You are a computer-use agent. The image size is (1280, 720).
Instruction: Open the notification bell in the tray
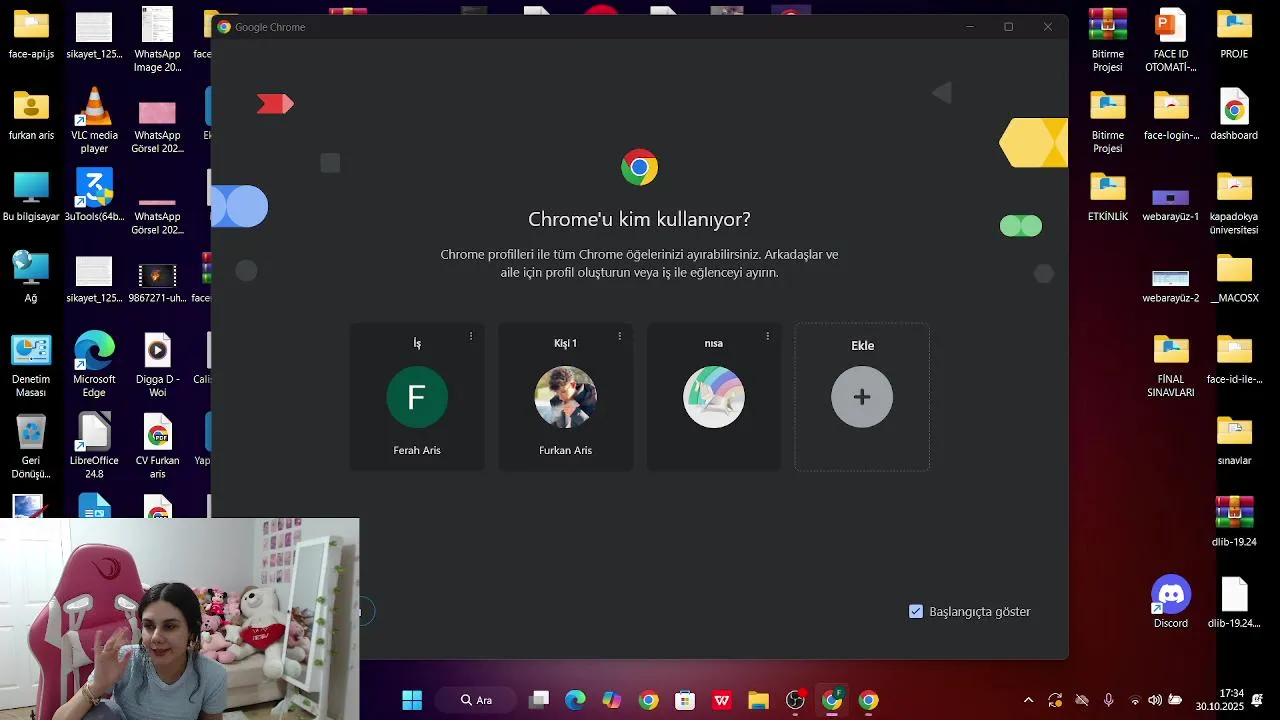tap(1257, 700)
